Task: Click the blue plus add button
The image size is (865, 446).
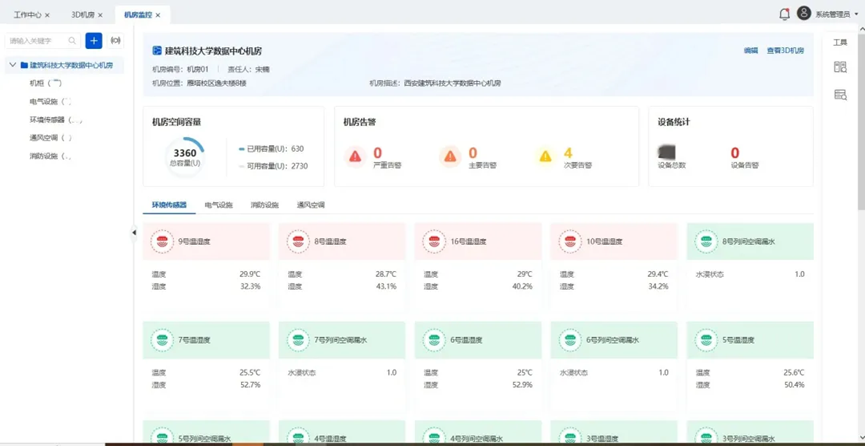Action: (x=94, y=41)
